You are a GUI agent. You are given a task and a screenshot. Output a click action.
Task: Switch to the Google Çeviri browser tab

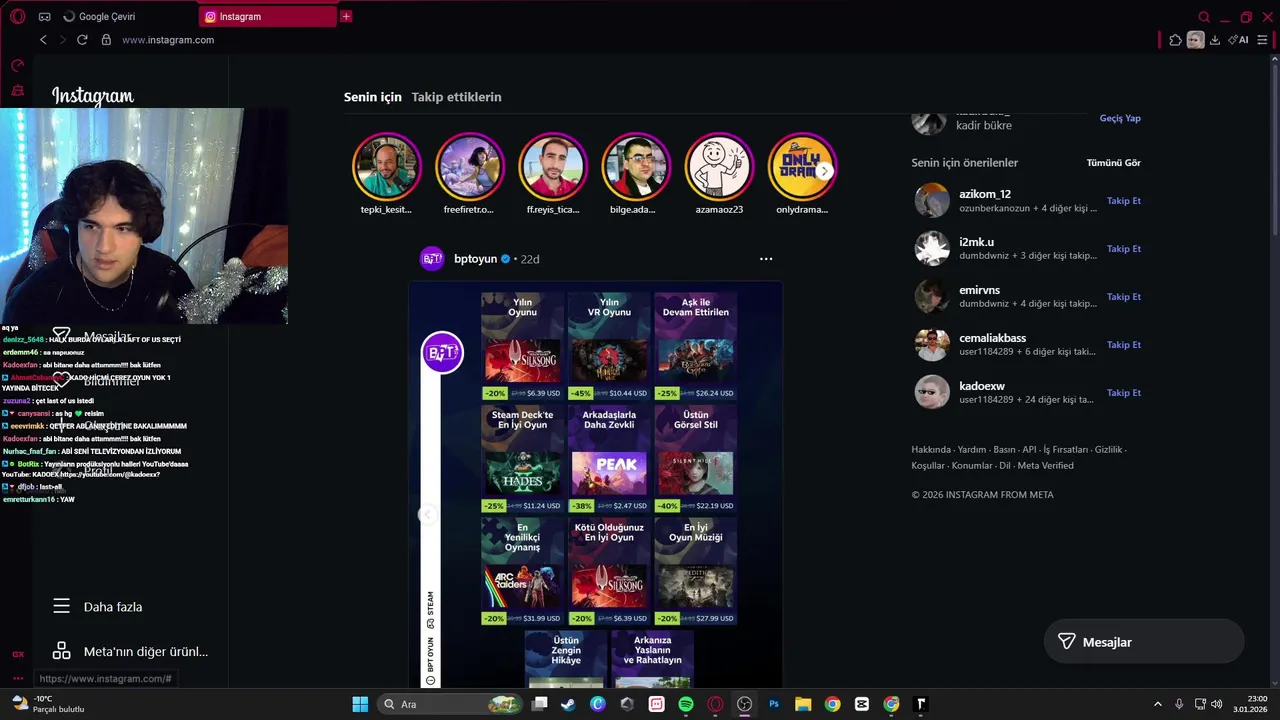click(x=125, y=17)
